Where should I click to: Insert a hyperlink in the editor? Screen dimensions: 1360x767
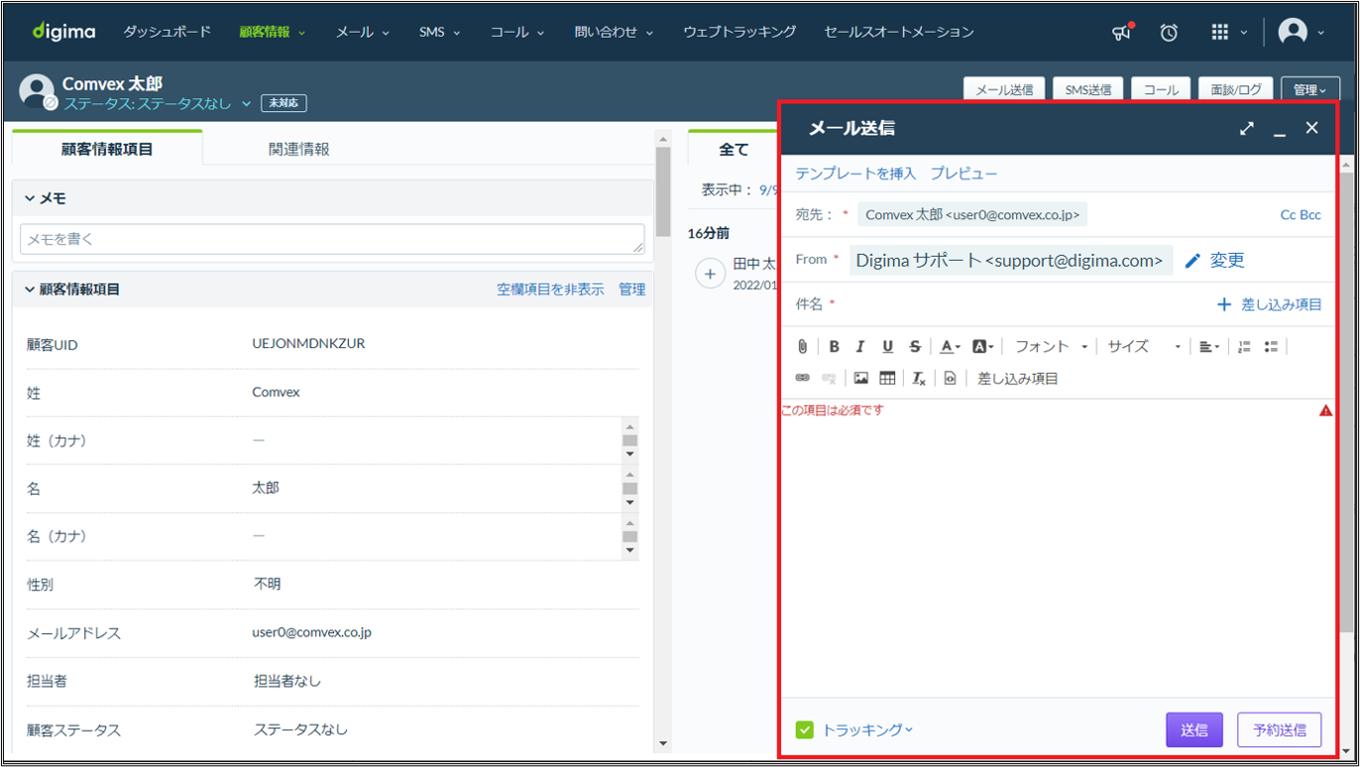click(802, 378)
